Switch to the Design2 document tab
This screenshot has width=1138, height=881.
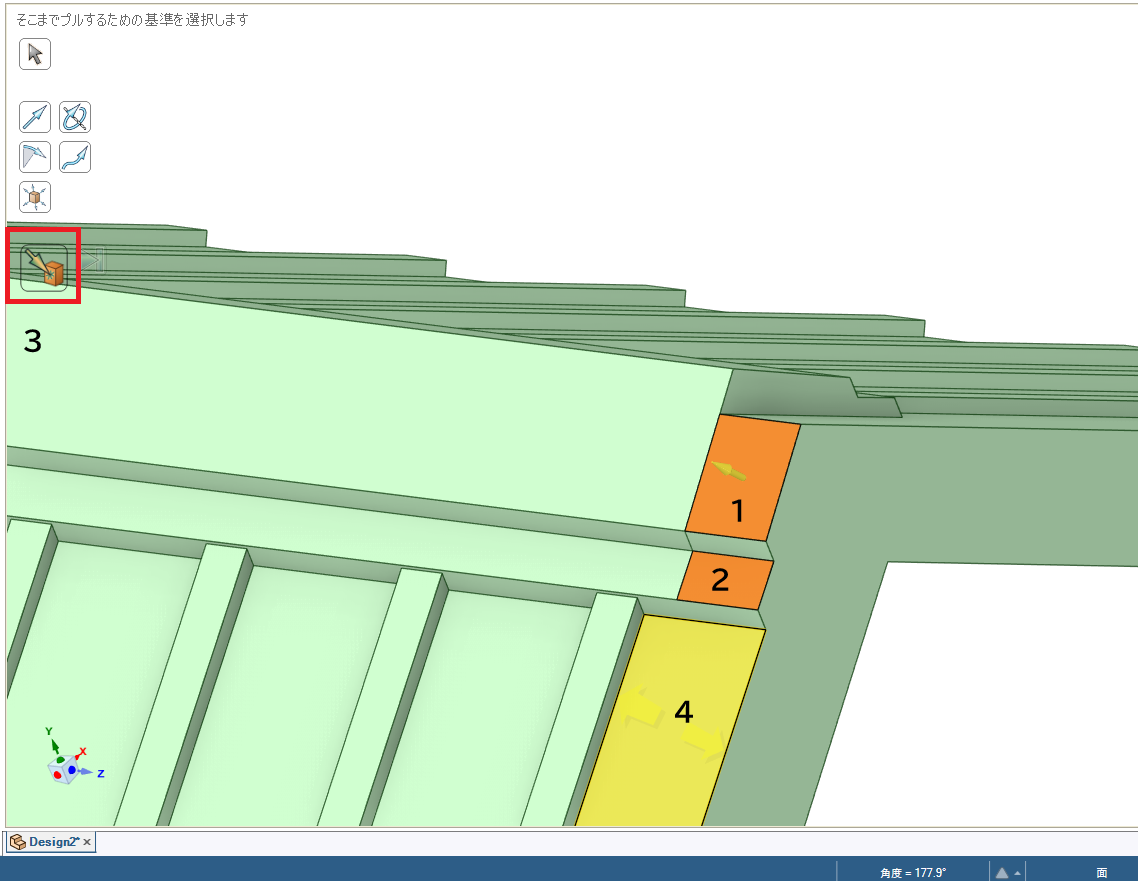point(53,842)
